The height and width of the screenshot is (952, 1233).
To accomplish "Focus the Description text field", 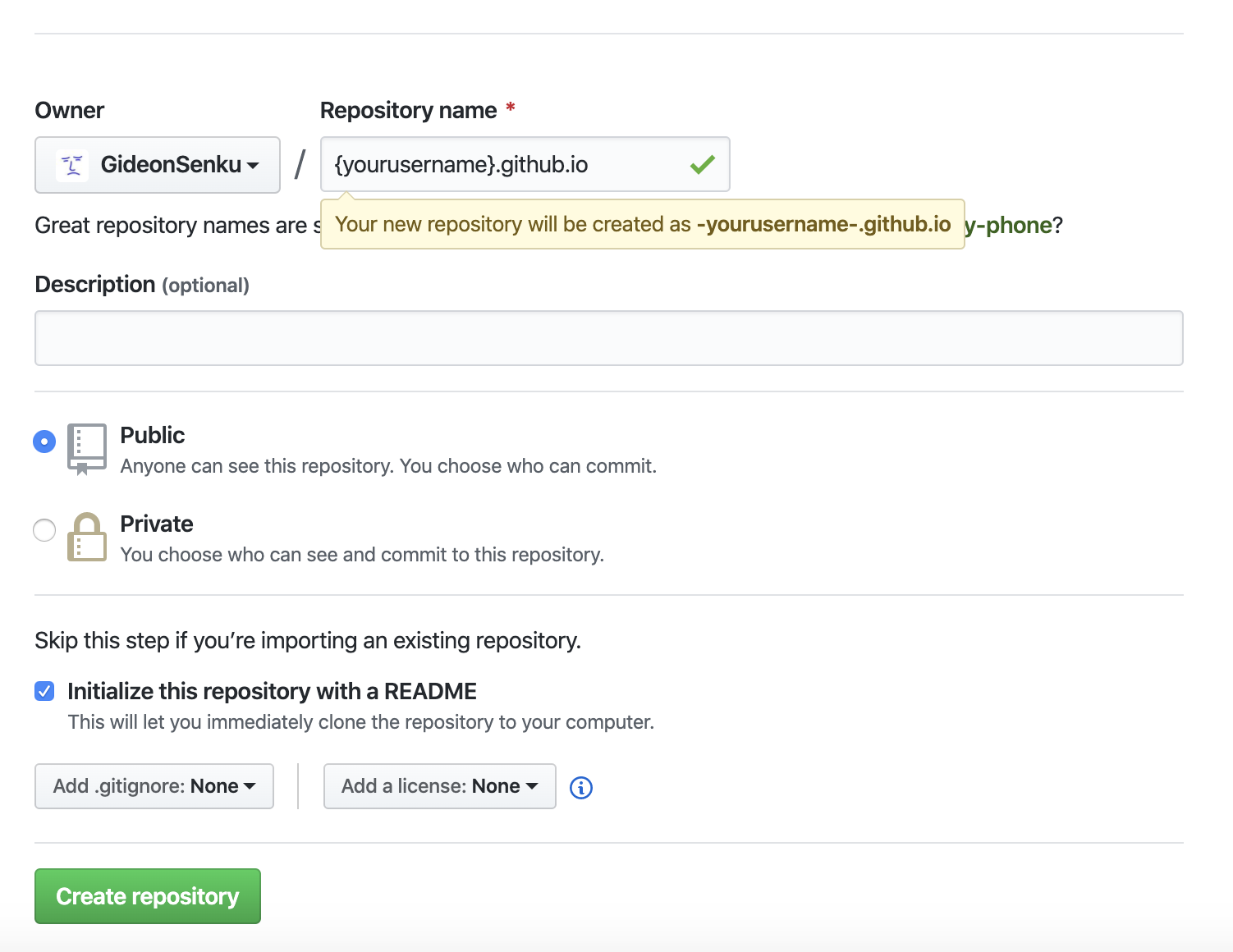I will pyautogui.click(x=608, y=338).
